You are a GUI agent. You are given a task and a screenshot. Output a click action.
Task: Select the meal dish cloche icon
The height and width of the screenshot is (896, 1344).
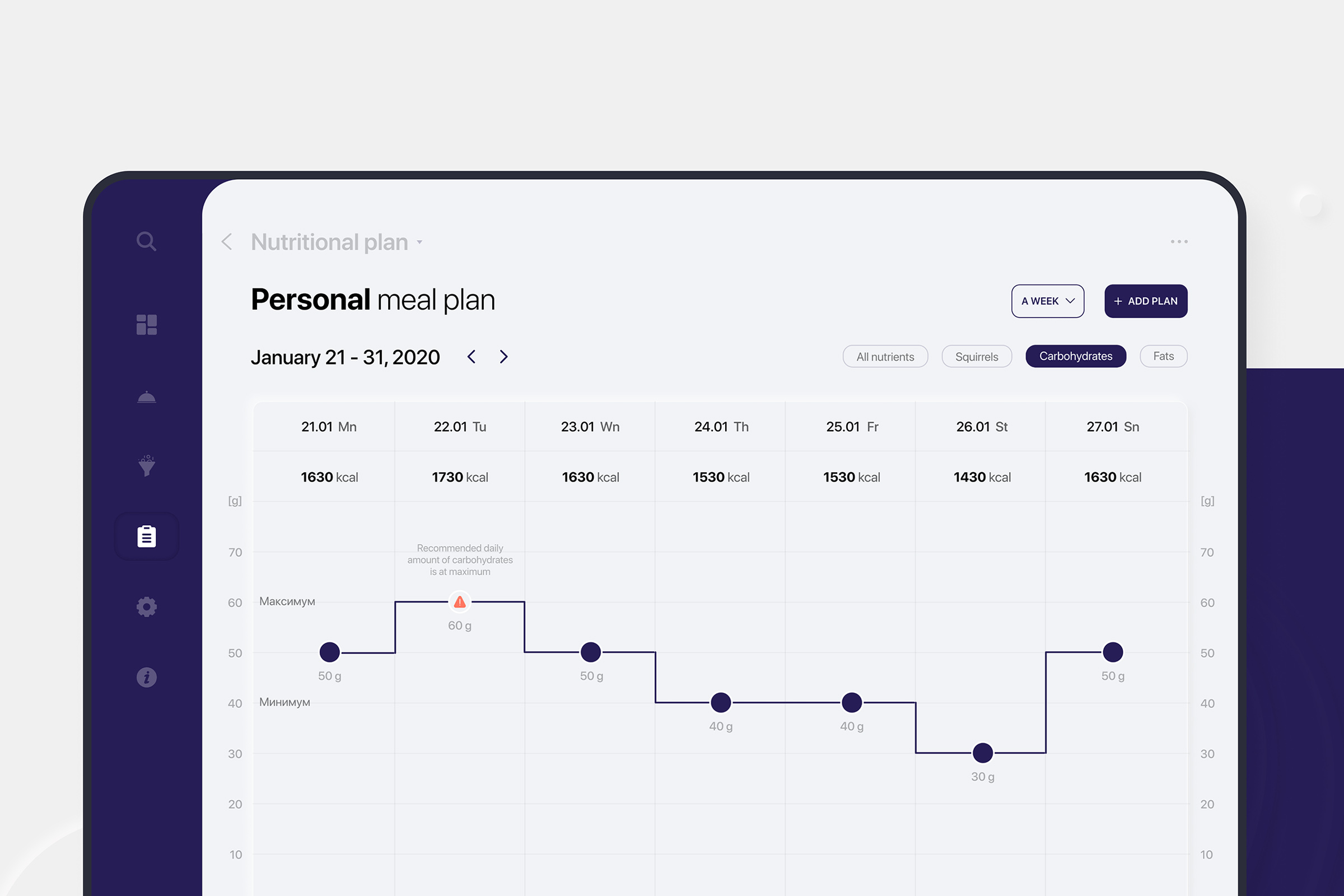point(147,396)
